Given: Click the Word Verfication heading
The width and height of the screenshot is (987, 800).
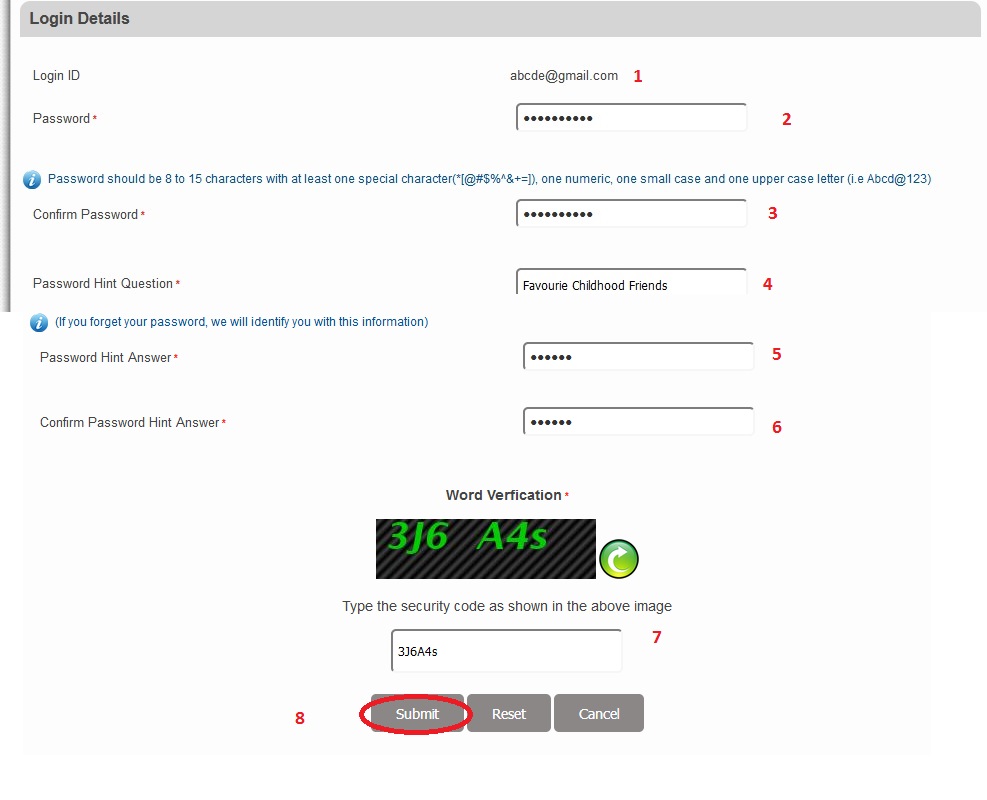Looking at the screenshot, I should pyautogui.click(x=503, y=495).
